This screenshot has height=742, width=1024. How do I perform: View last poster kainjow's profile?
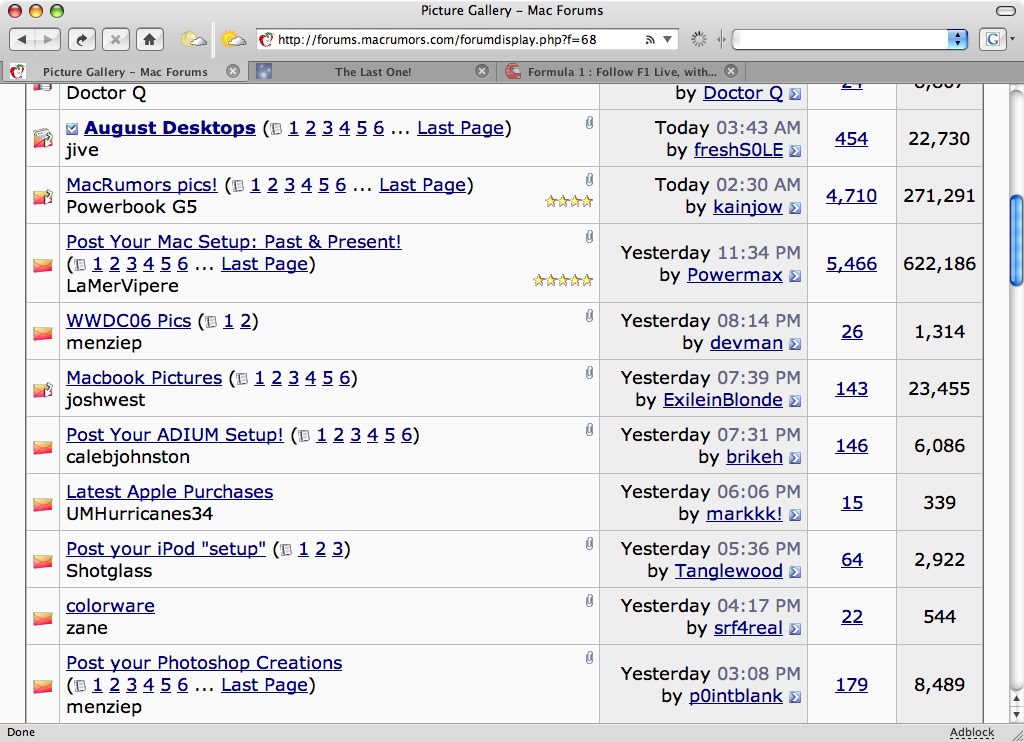pos(748,207)
